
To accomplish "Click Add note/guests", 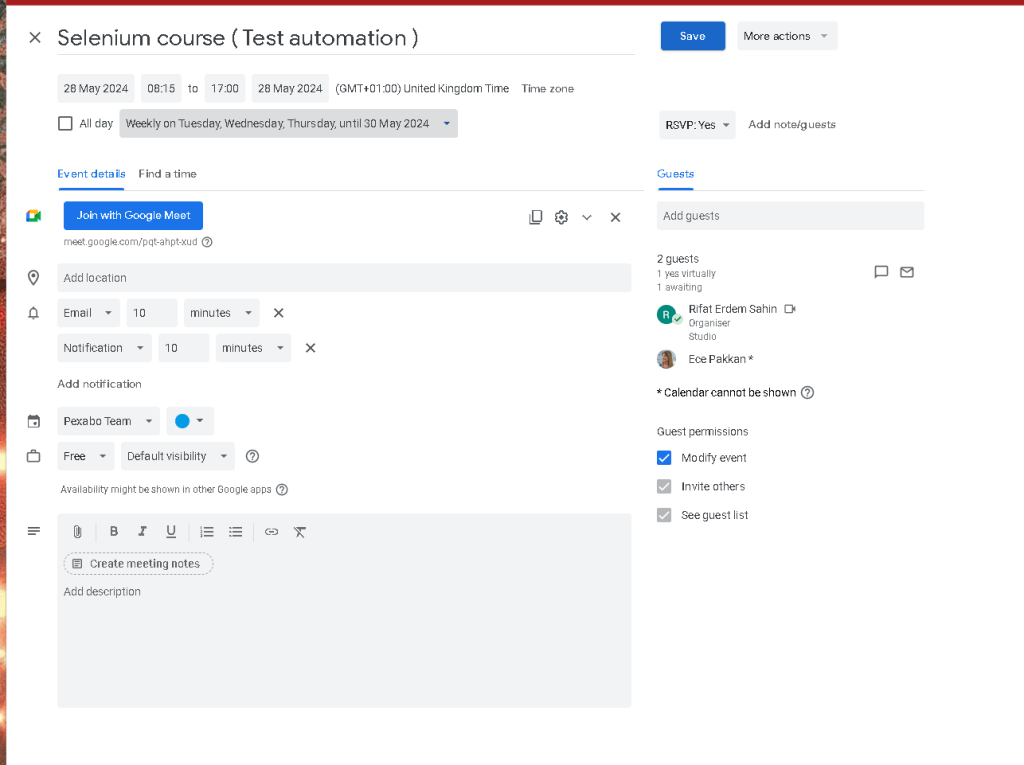I will pyautogui.click(x=792, y=124).
